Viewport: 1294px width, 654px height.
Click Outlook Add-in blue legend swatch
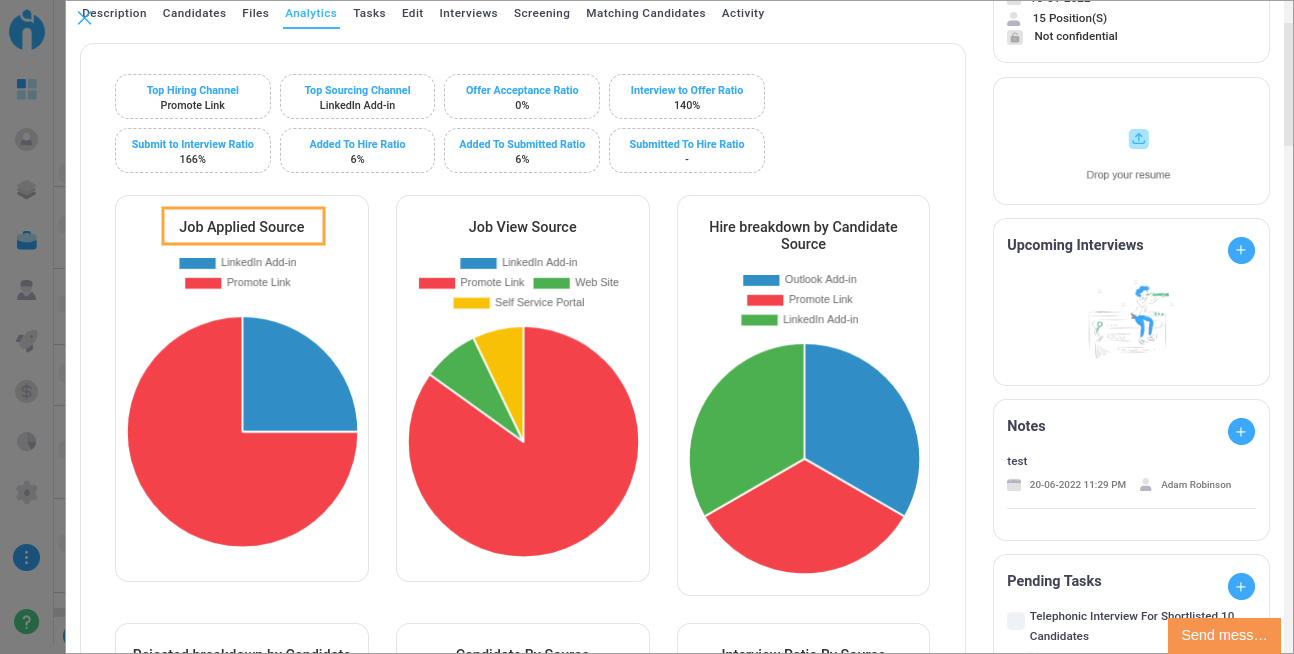click(761, 280)
